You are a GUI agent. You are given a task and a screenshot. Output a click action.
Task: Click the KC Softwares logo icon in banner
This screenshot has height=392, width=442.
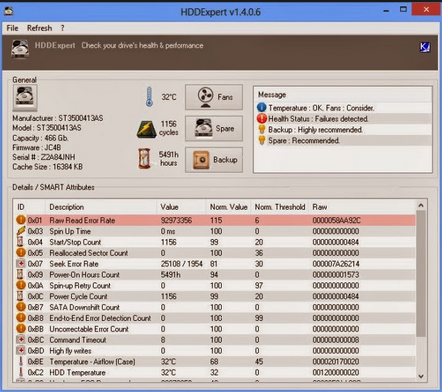click(x=425, y=47)
